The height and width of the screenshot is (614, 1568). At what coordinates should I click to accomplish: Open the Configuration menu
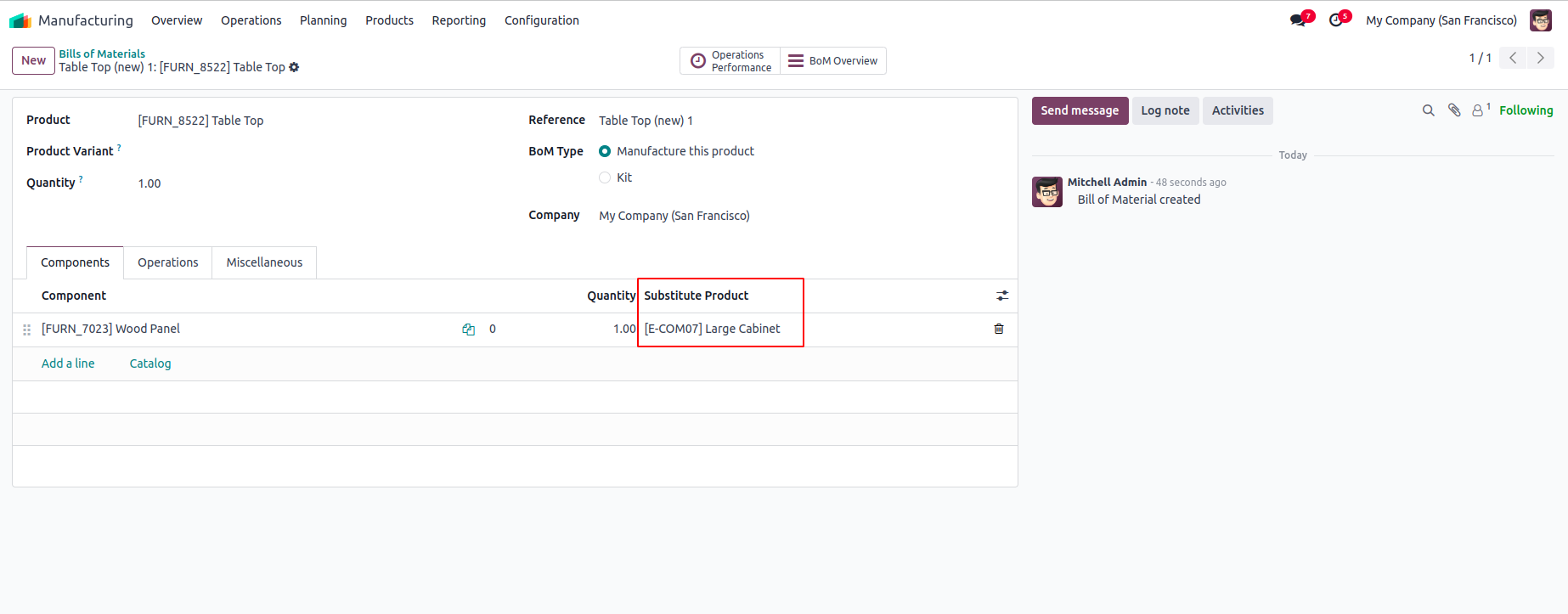click(x=541, y=20)
